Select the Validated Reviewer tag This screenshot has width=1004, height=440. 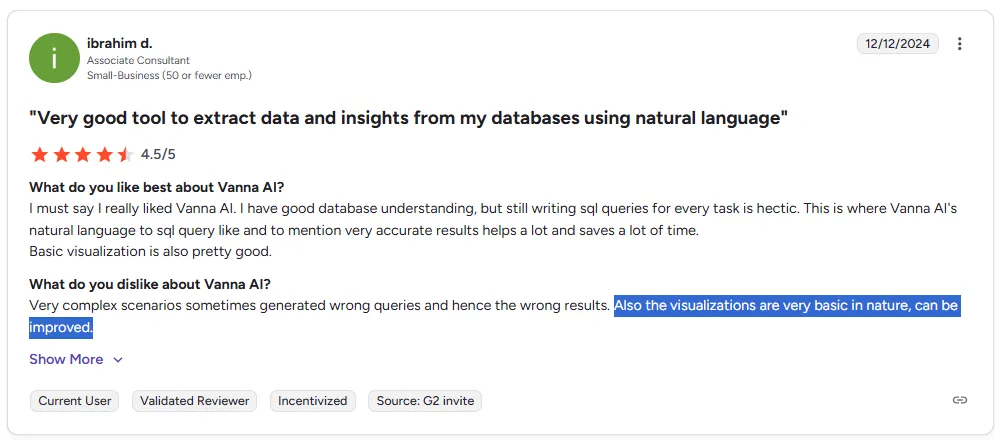pos(195,401)
